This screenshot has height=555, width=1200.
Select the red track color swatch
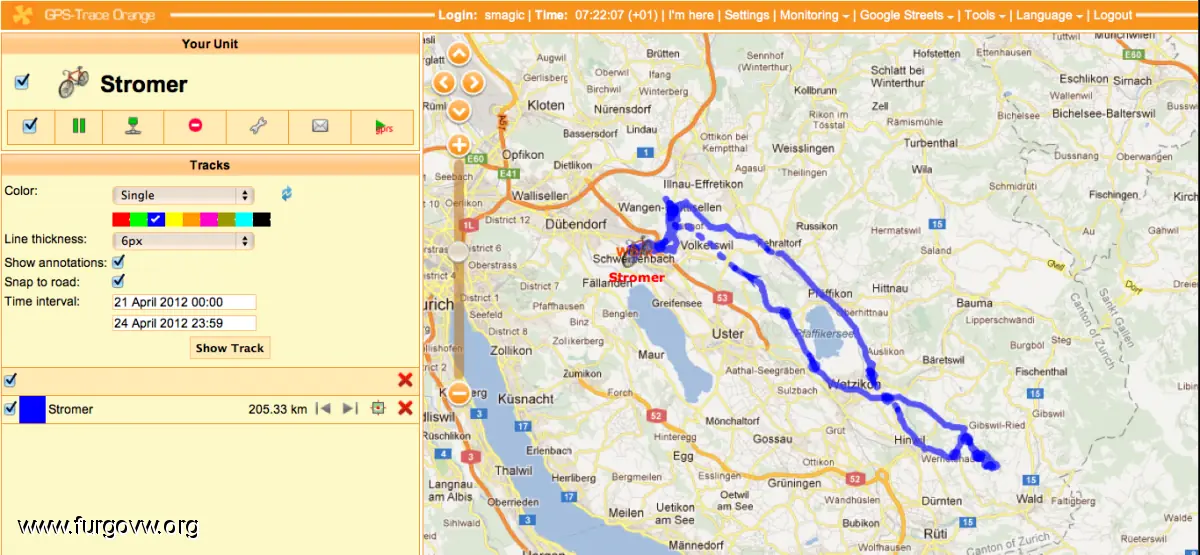pyautogui.click(x=121, y=218)
